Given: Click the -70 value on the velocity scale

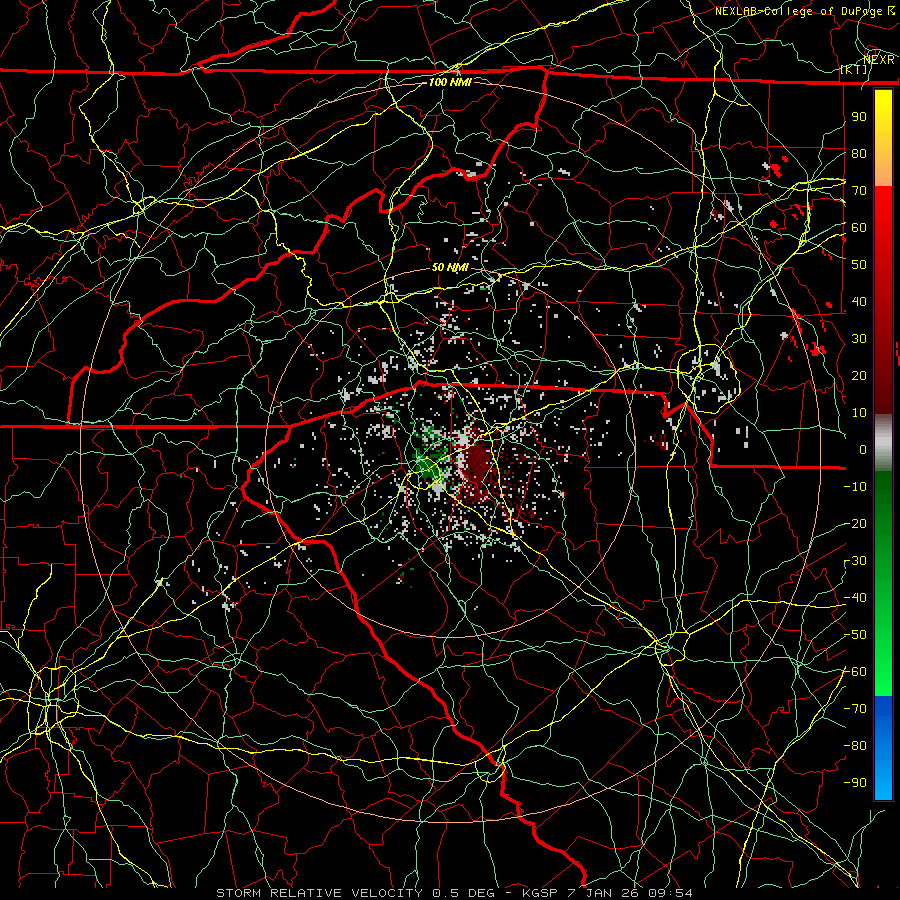Looking at the screenshot, I should (x=855, y=709).
